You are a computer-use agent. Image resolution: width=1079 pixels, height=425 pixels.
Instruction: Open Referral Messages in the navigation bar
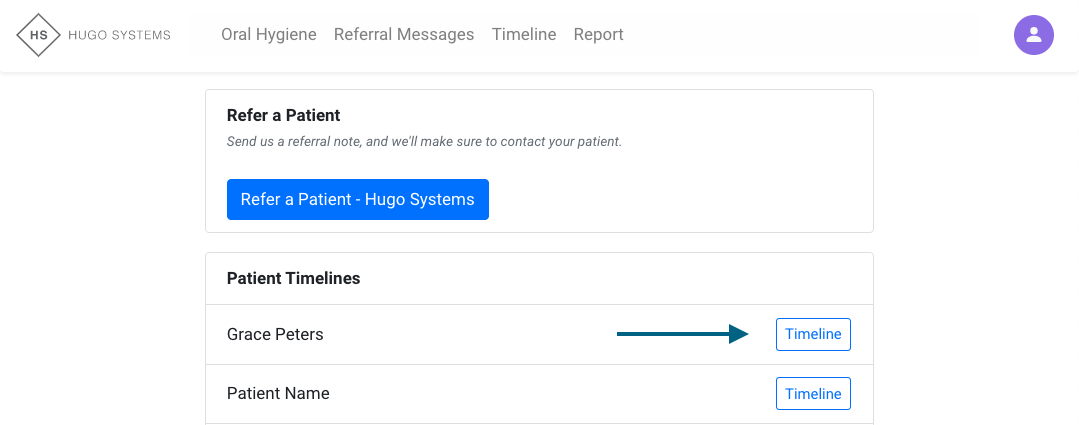click(404, 35)
